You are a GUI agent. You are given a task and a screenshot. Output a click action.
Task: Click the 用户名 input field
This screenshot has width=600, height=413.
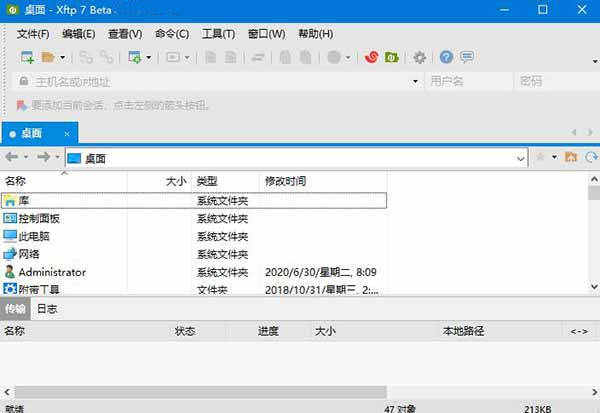point(466,81)
